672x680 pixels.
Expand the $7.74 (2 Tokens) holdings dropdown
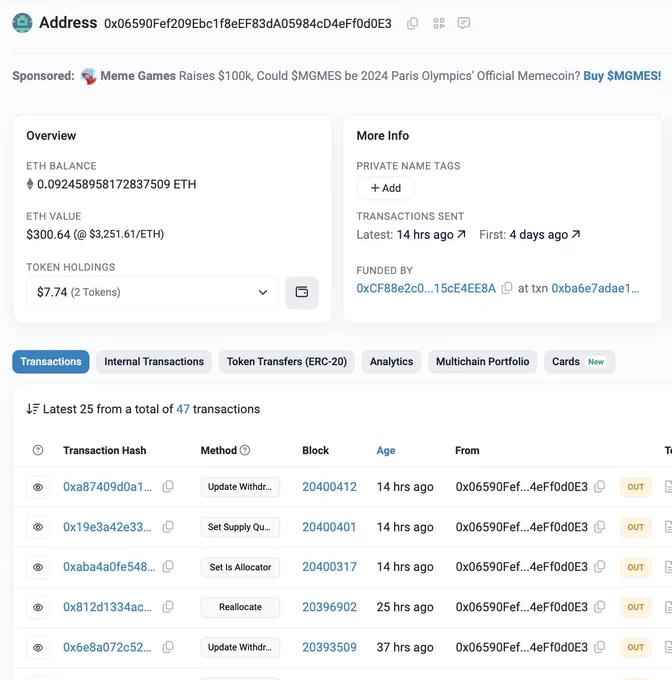coord(152,292)
